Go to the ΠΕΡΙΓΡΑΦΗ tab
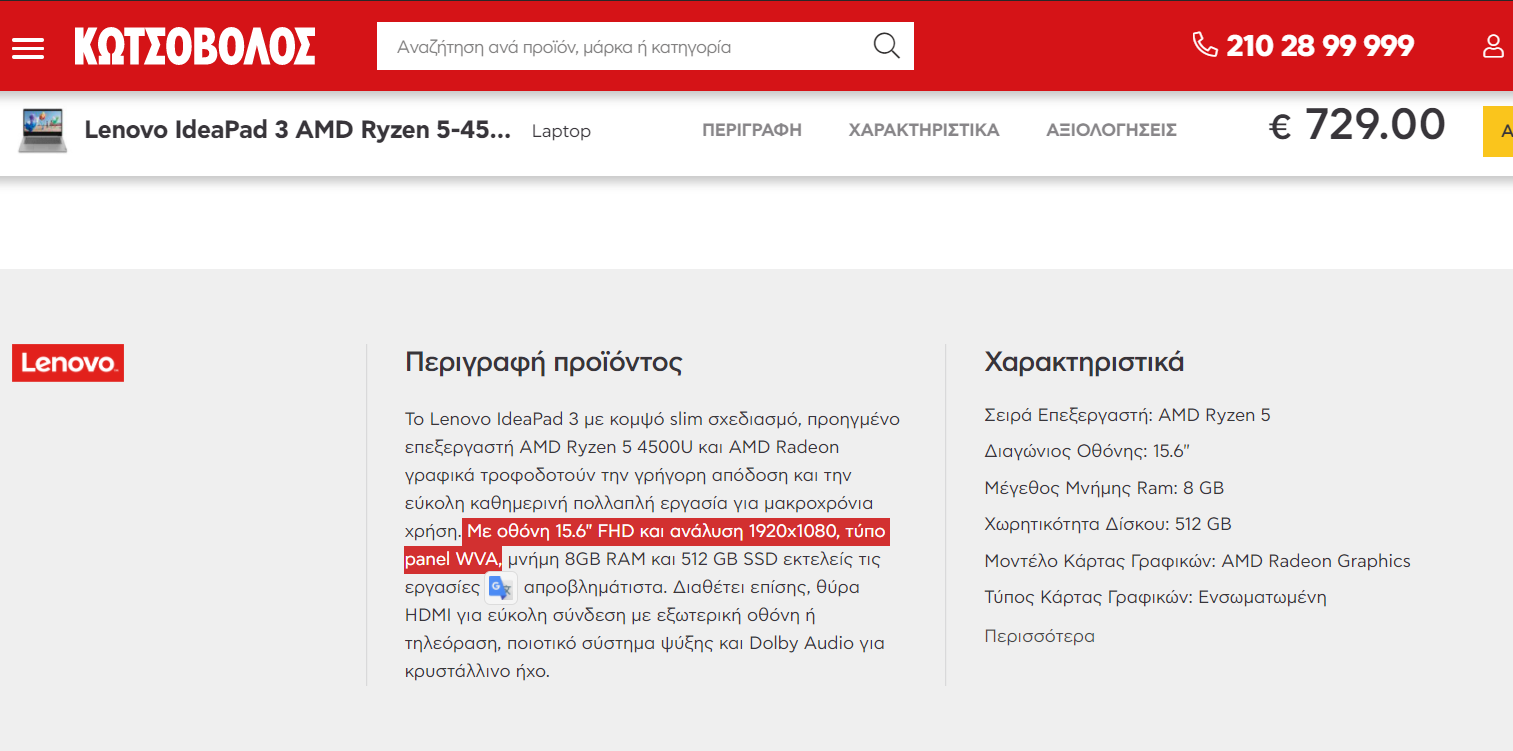The image size is (1513, 751). (752, 130)
